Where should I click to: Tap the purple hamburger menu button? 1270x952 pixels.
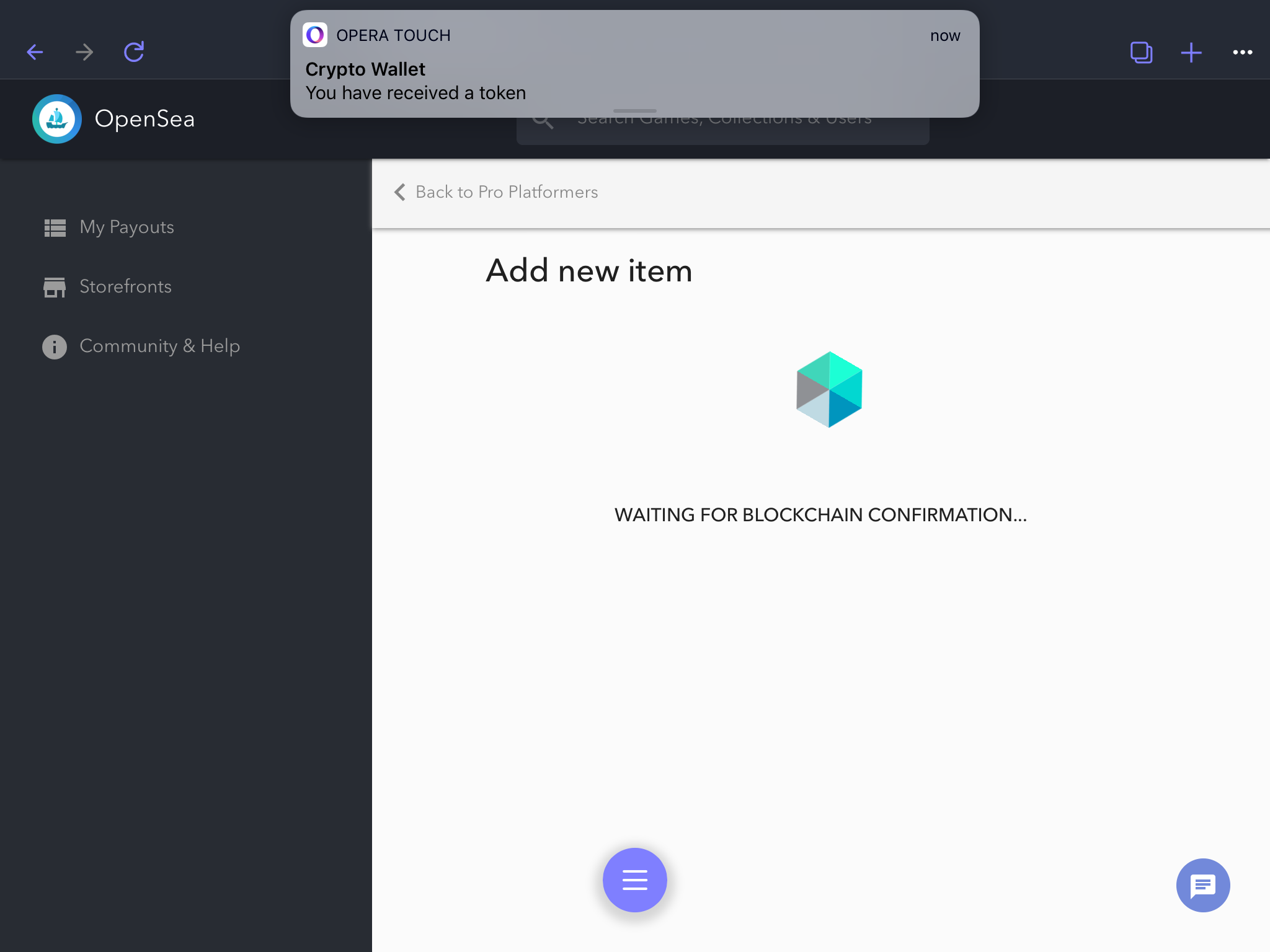(634, 879)
